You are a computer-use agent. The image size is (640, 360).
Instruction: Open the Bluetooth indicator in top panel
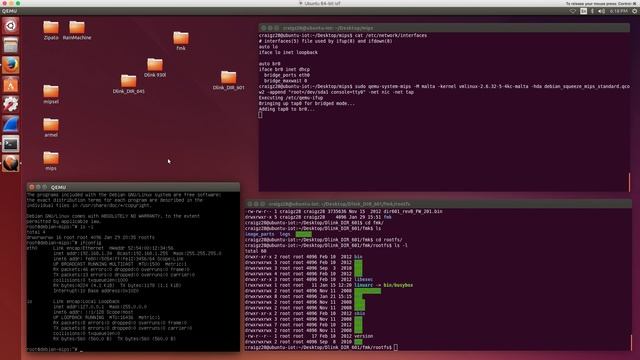pyautogui.click(x=593, y=11)
